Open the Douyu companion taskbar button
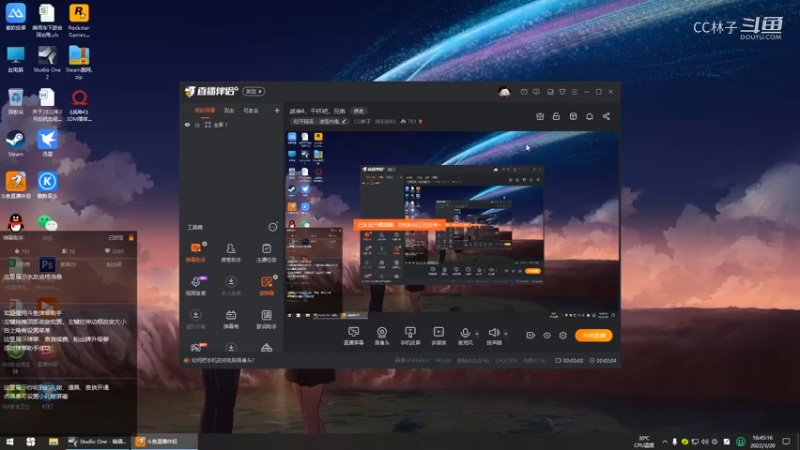Image resolution: width=800 pixels, height=450 pixels. (165, 441)
